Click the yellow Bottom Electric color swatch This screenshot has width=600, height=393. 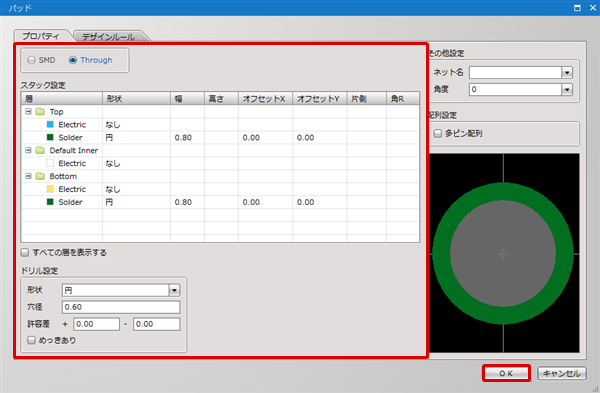click(50, 189)
